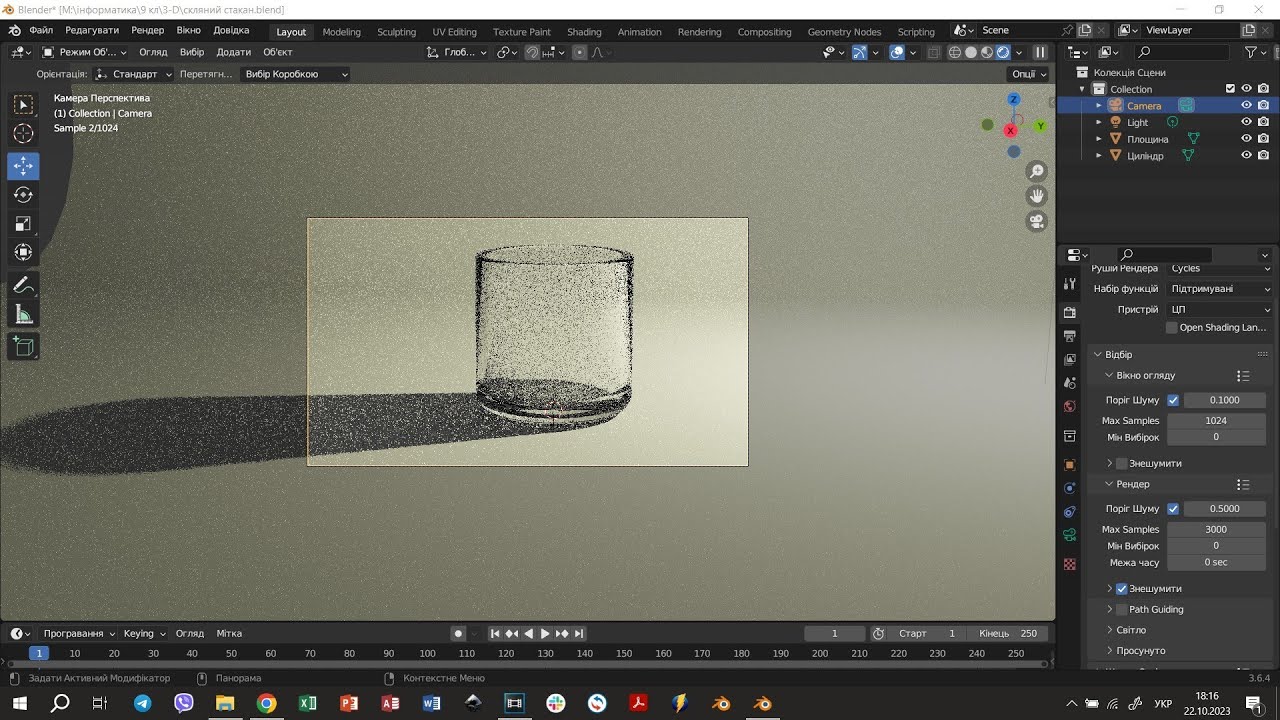This screenshot has height=720, width=1280.
Task: Click the viewport Max Samples 1024 field
Action: coord(1216,421)
